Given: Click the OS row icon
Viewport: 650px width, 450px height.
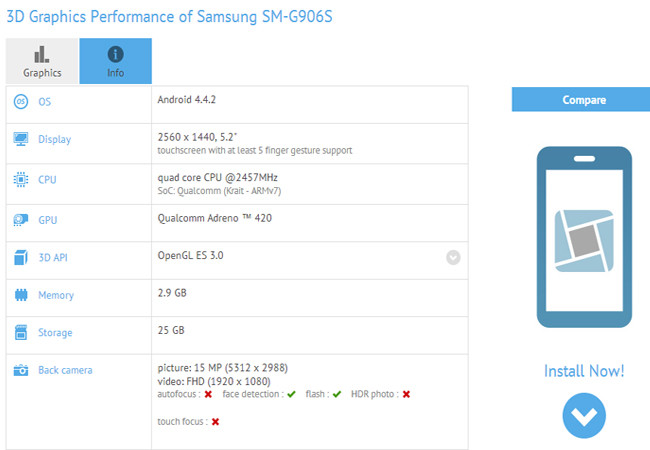Looking at the screenshot, I should click(21, 102).
